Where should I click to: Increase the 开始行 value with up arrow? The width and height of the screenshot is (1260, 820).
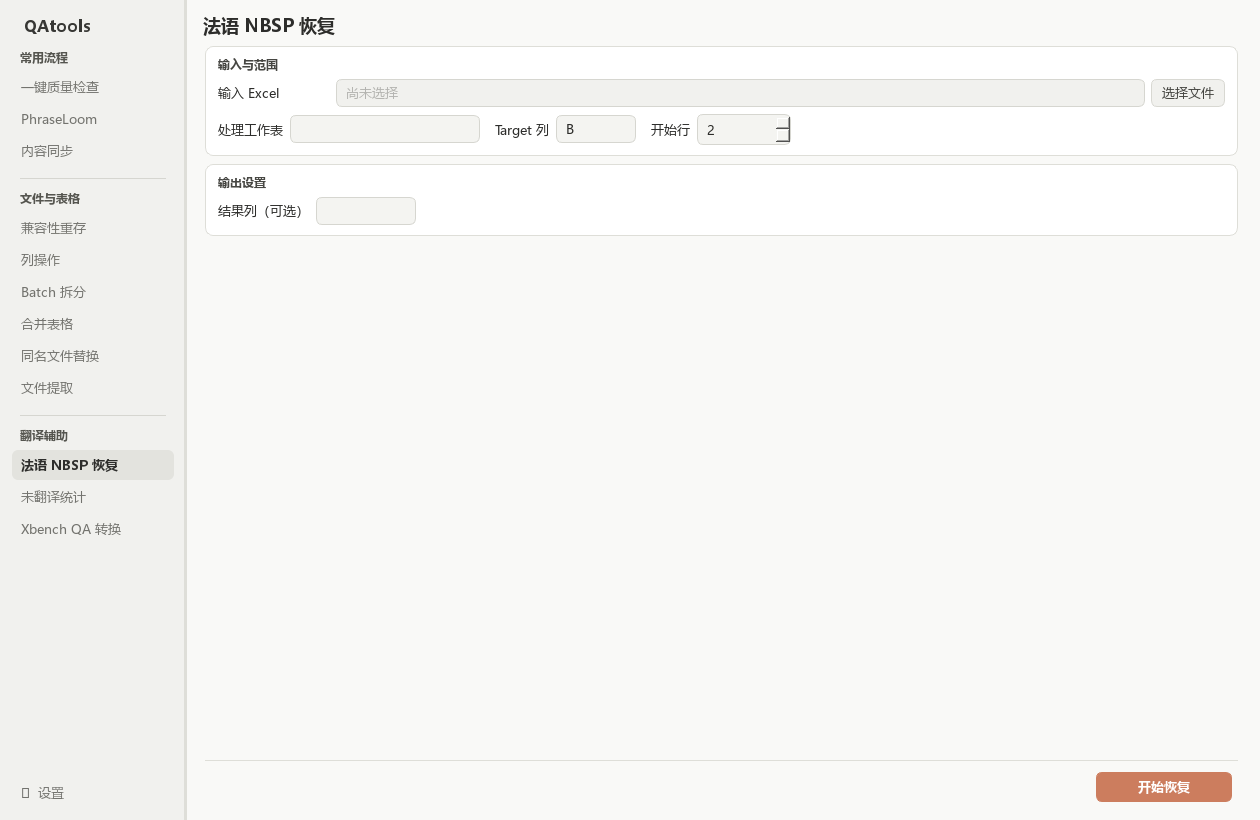click(x=783, y=123)
